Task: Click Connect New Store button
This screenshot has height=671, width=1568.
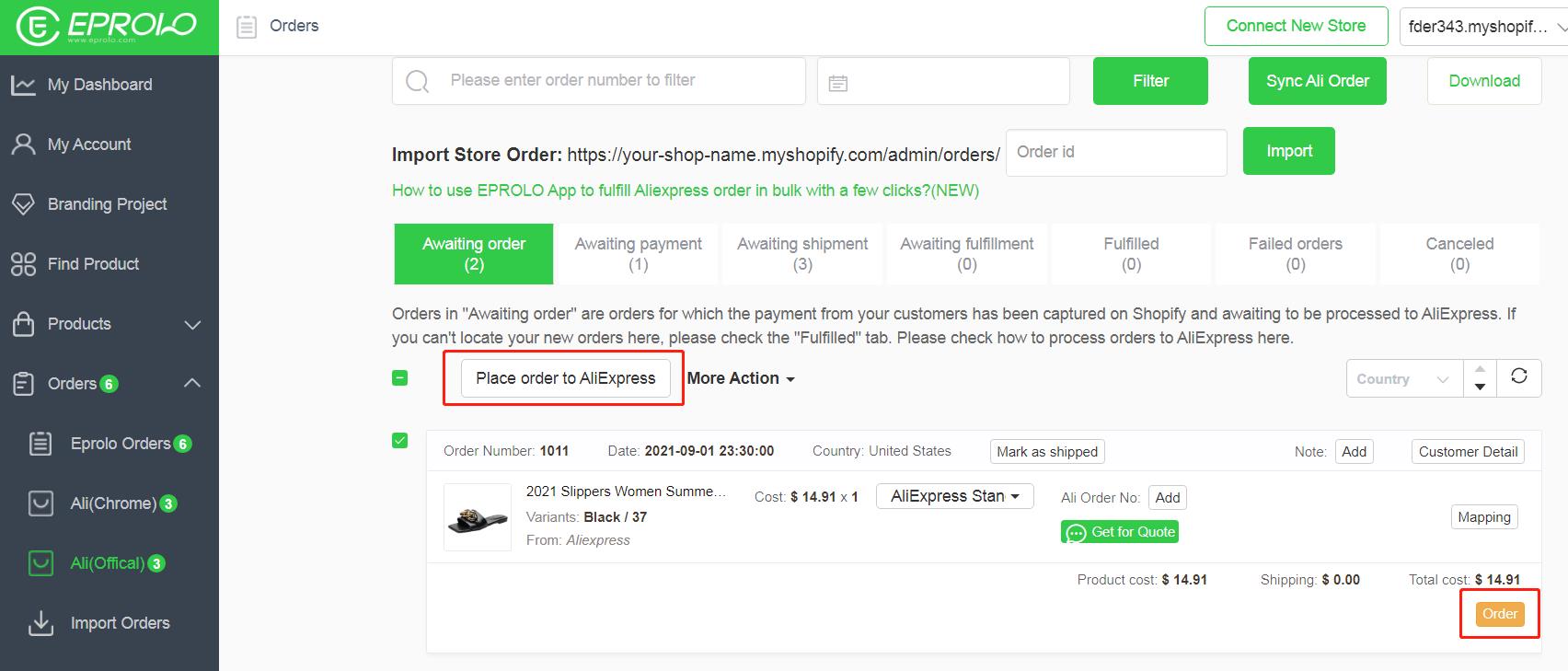Action: coord(1296,26)
